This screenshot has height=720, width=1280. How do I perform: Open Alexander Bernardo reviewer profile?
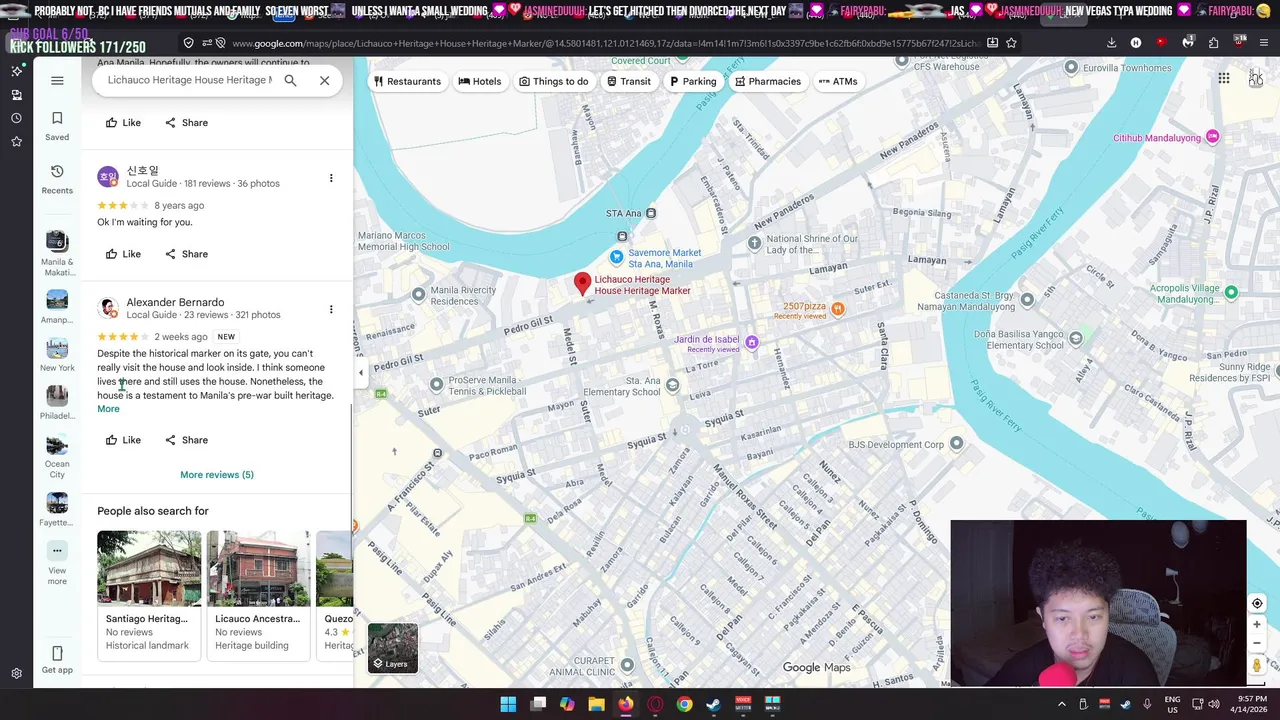(x=175, y=302)
